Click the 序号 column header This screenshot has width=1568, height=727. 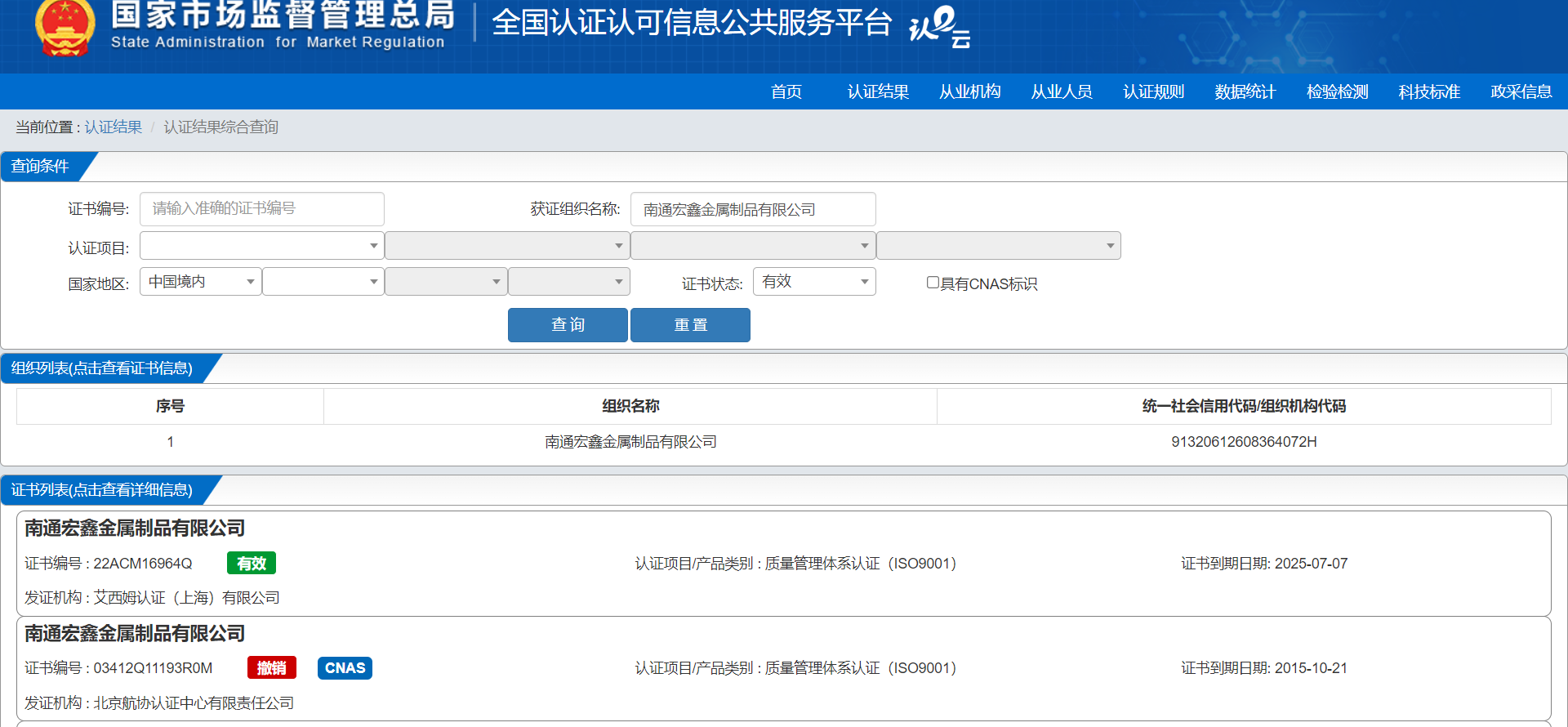[170, 406]
